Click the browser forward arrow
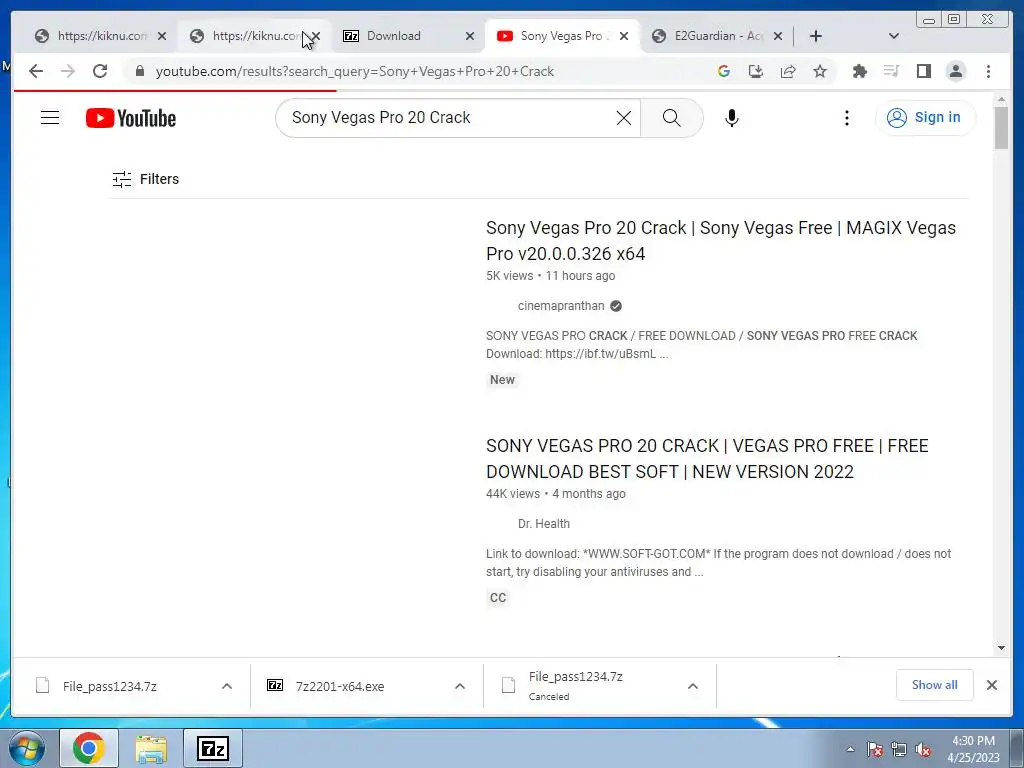The width and height of the screenshot is (1024, 768). (x=68, y=71)
